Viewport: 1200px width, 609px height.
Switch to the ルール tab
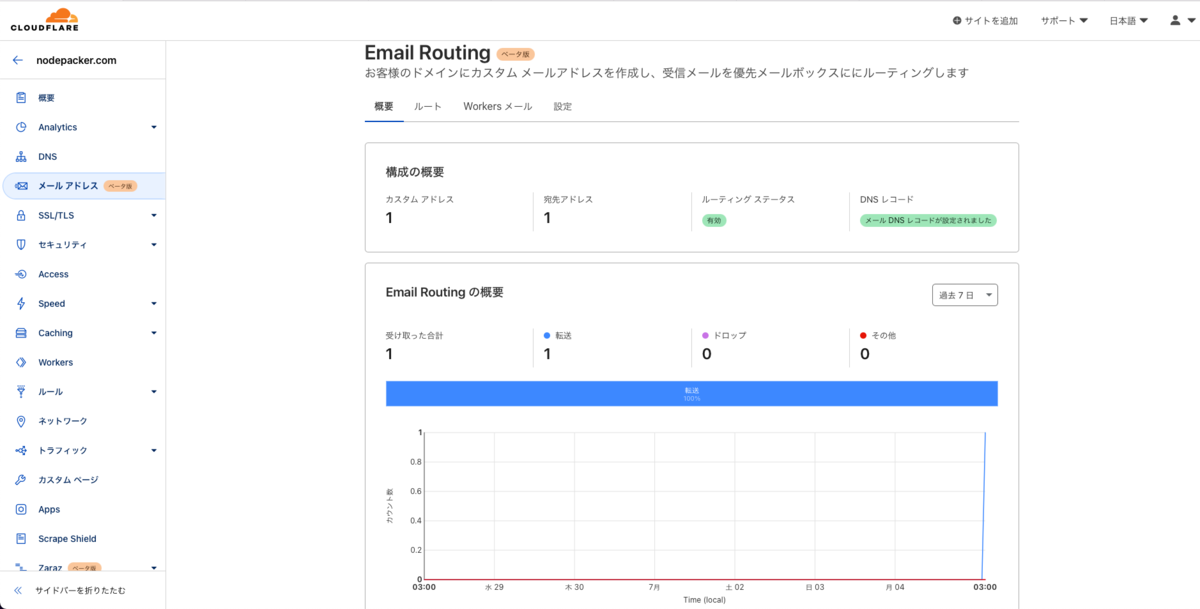coord(428,106)
